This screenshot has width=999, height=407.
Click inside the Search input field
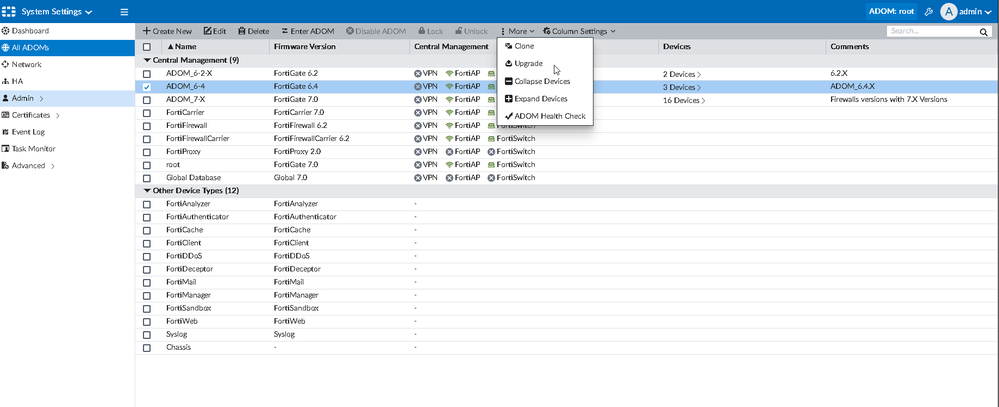pos(930,32)
